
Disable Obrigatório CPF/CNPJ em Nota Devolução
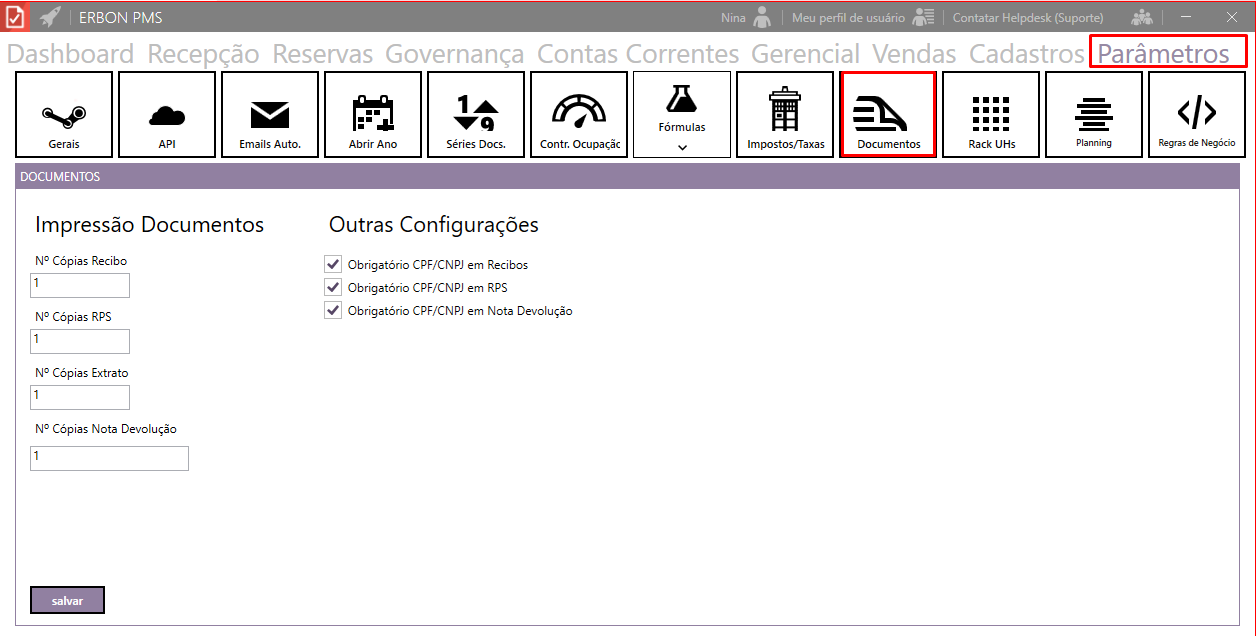click(x=334, y=310)
